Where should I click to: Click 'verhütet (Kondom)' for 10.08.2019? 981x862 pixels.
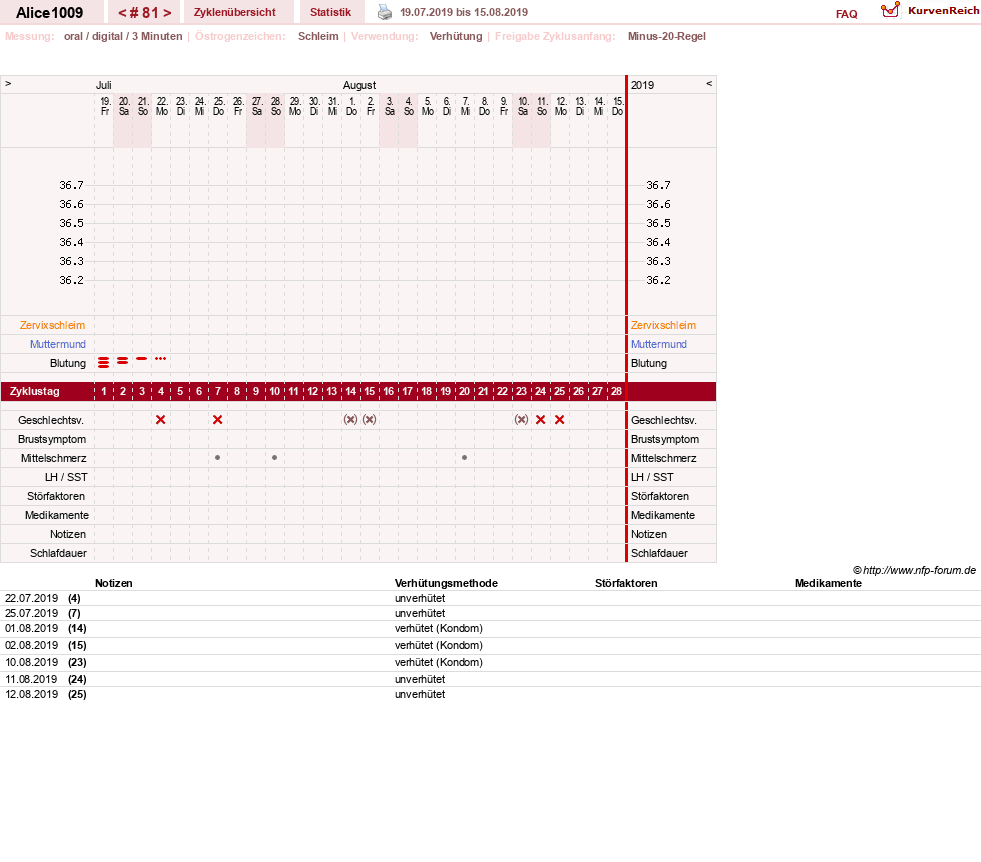tap(439, 662)
